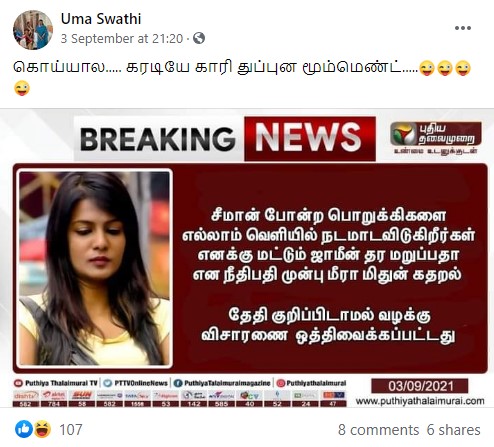Click the YouTube icon beside Puthiya Thalaimurai TV

click(x=18, y=383)
